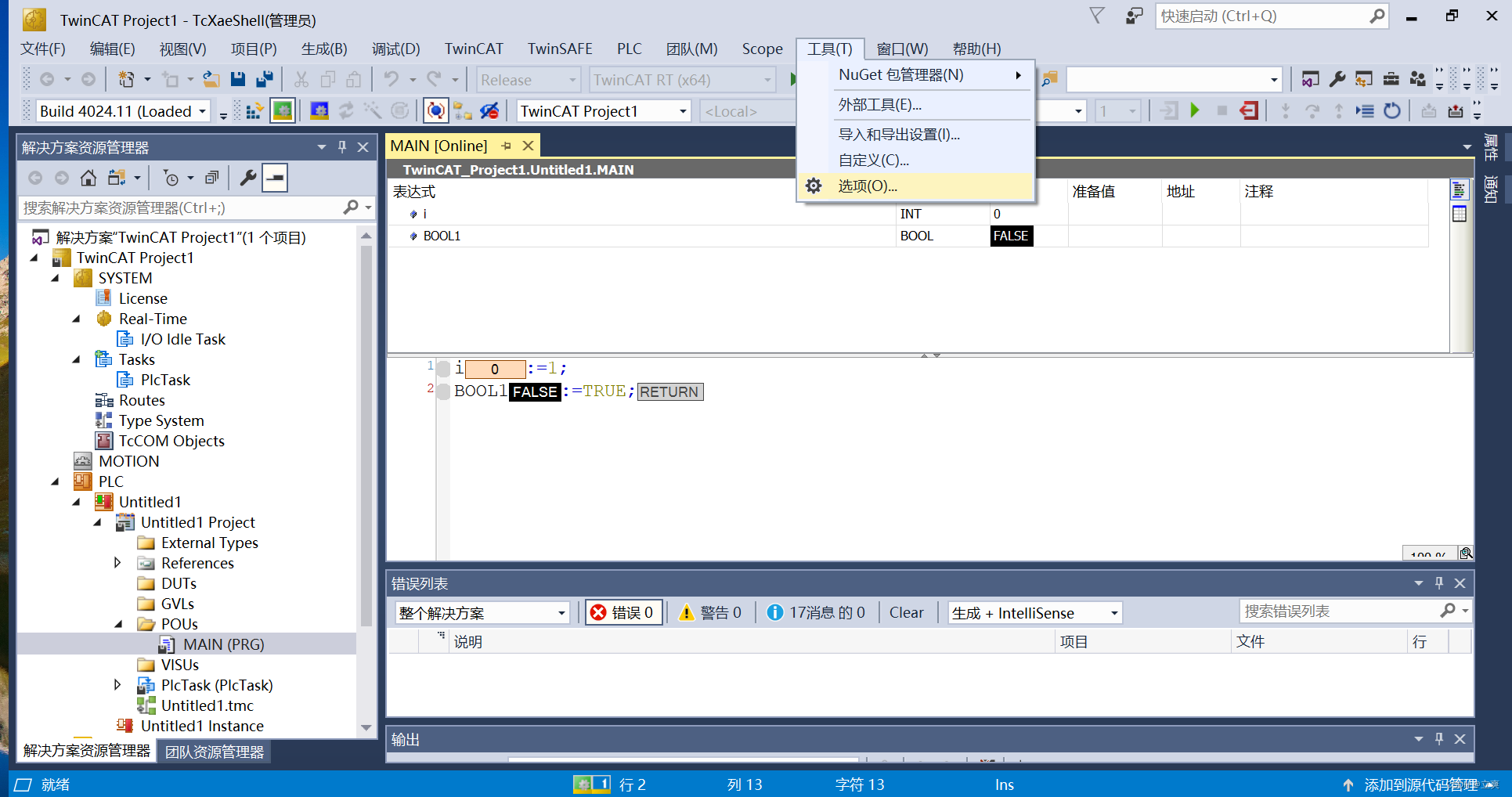
Task: Click the 搜索错误列表 search field
Action: click(x=1355, y=611)
